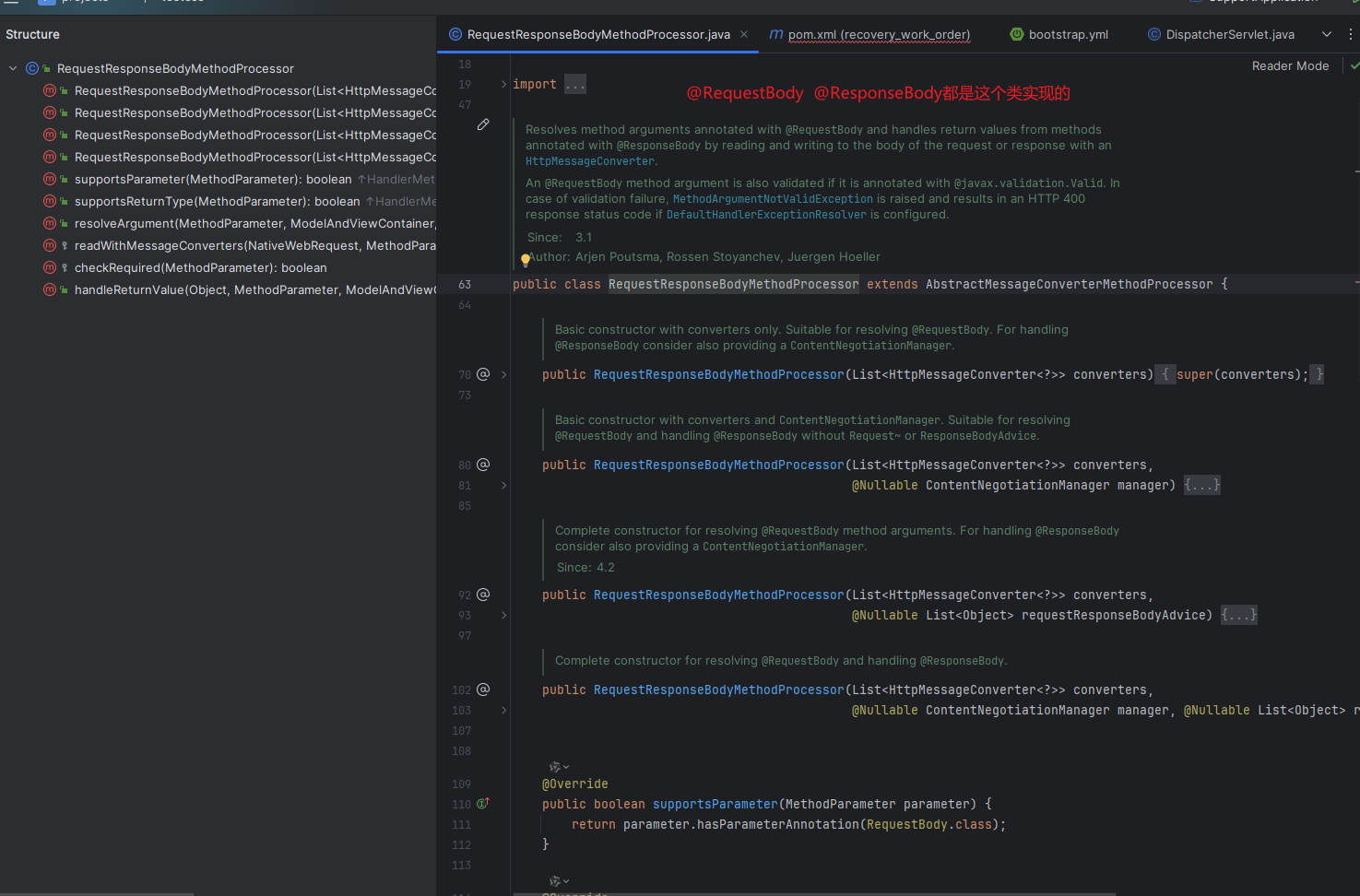Click the Structure panel title
Screen dimensions: 1360x896
32,34
